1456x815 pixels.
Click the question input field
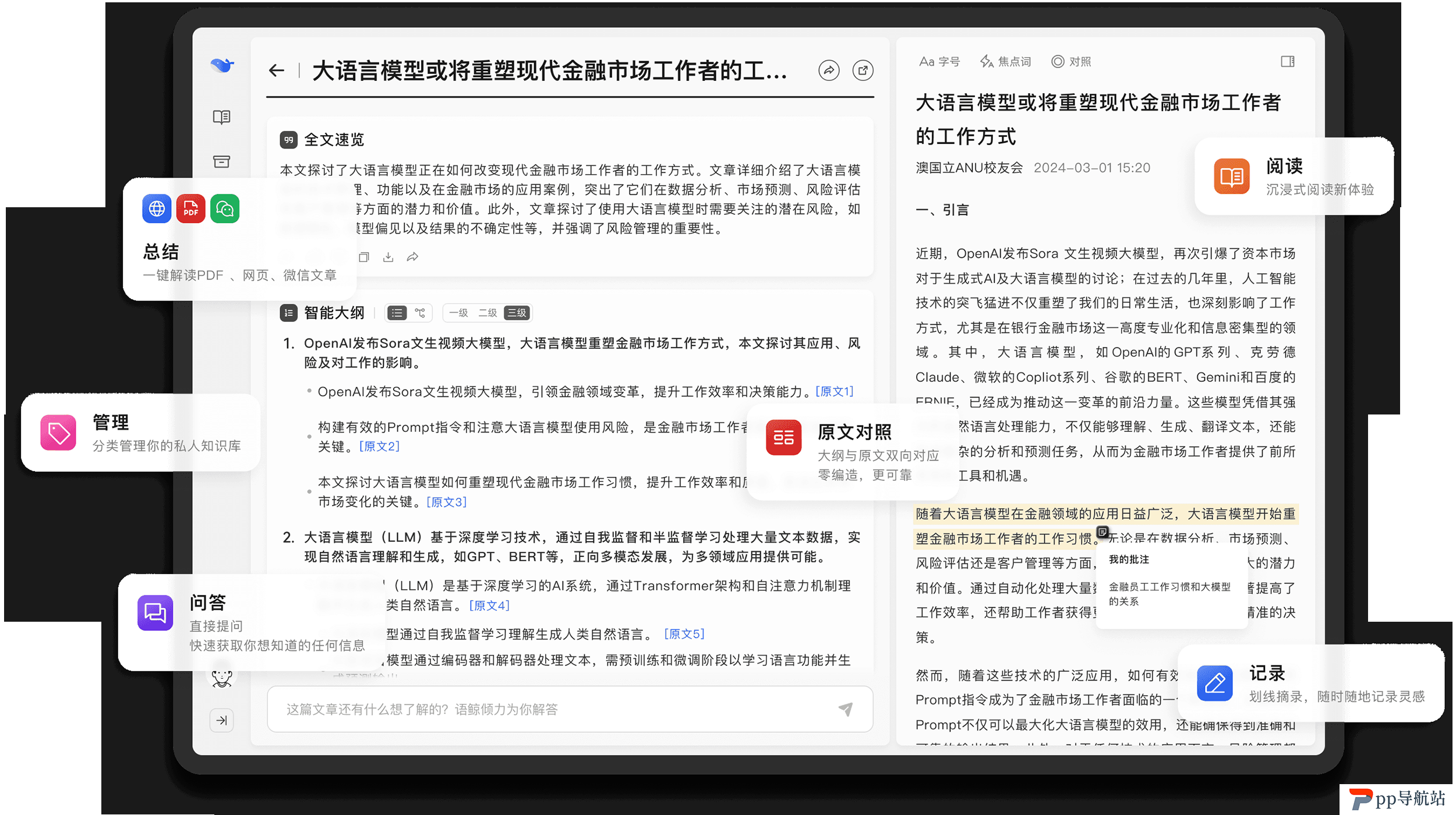coord(570,709)
